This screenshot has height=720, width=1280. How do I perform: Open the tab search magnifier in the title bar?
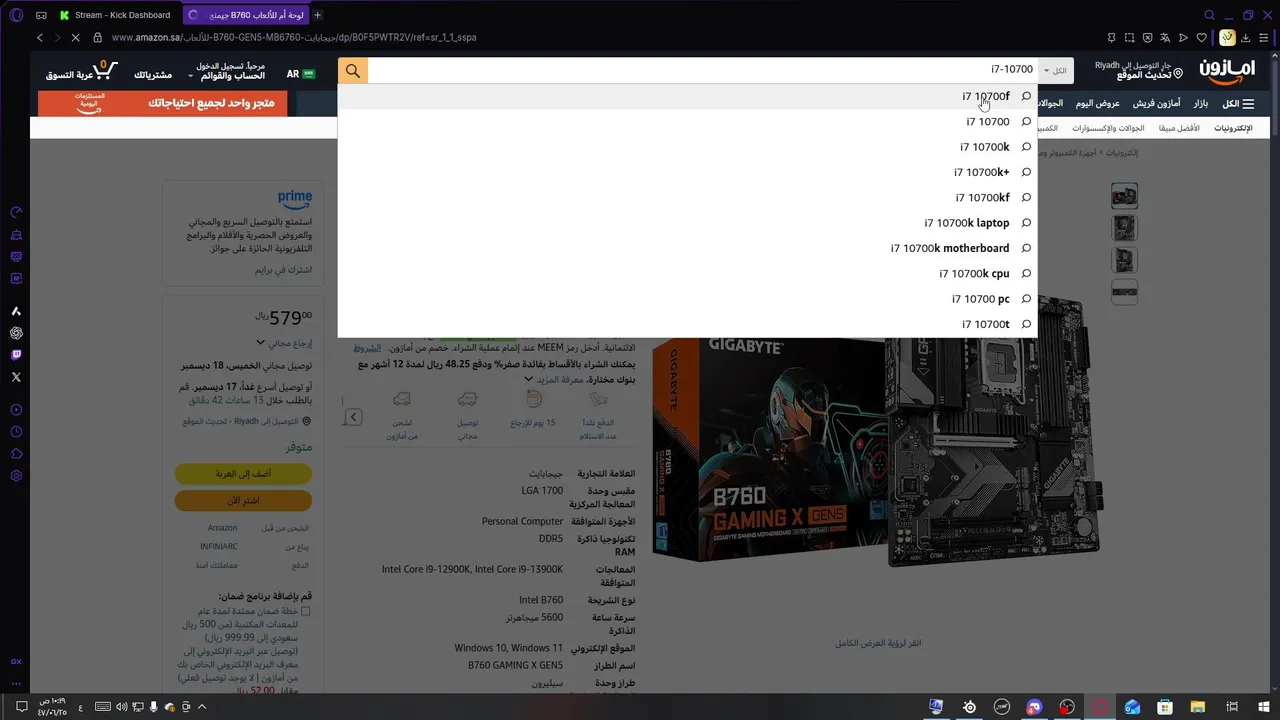(x=1210, y=15)
